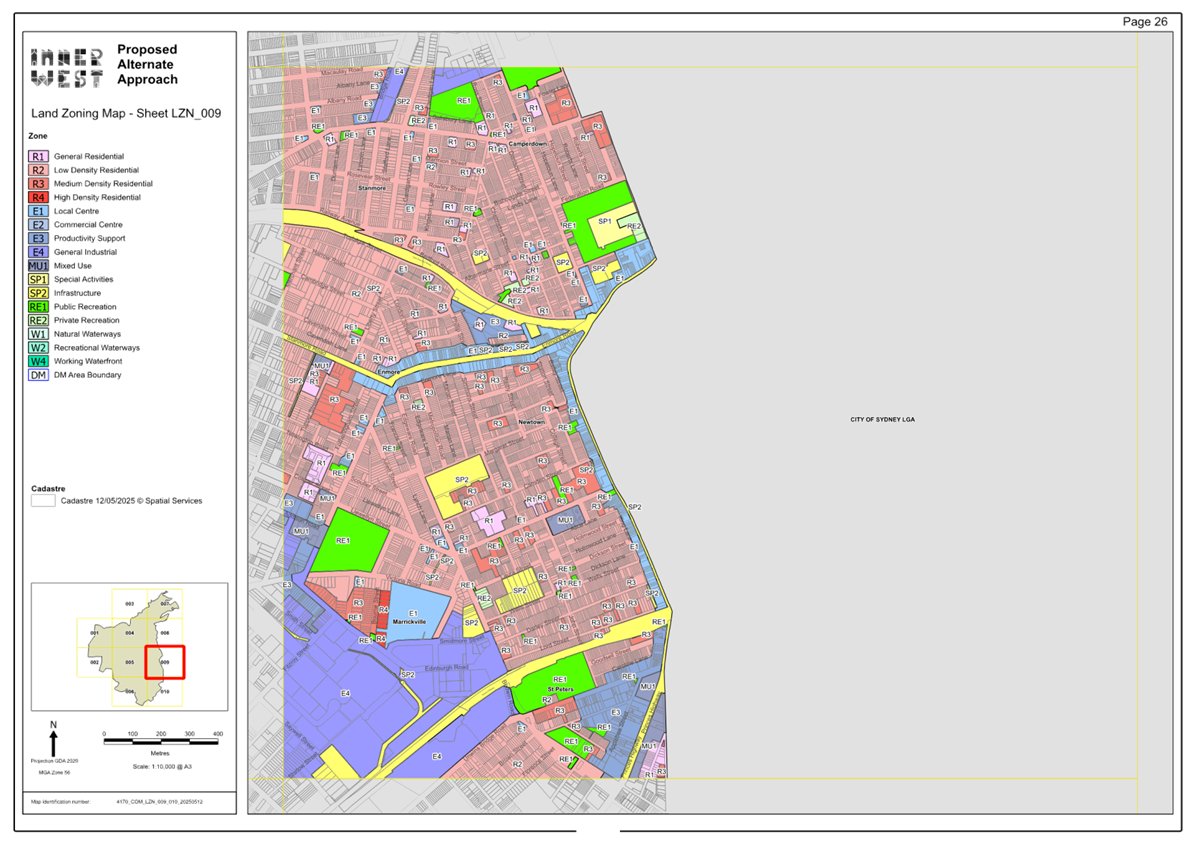Image resolution: width=1195 pixels, height=844 pixels.
Task: Click 'Land Zoning Map - Sheet LZN_009' heading
Action: tap(126, 114)
